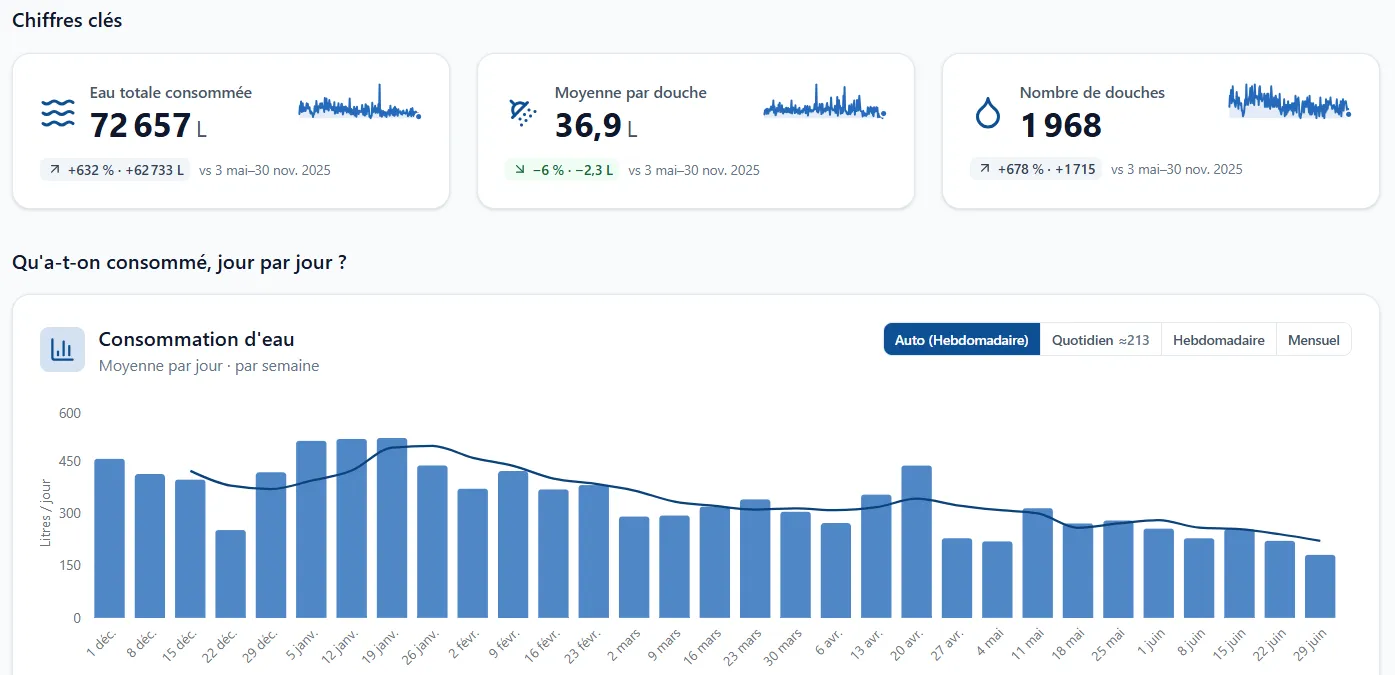Click the bar for week of 12 janv.

click(351, 529)
